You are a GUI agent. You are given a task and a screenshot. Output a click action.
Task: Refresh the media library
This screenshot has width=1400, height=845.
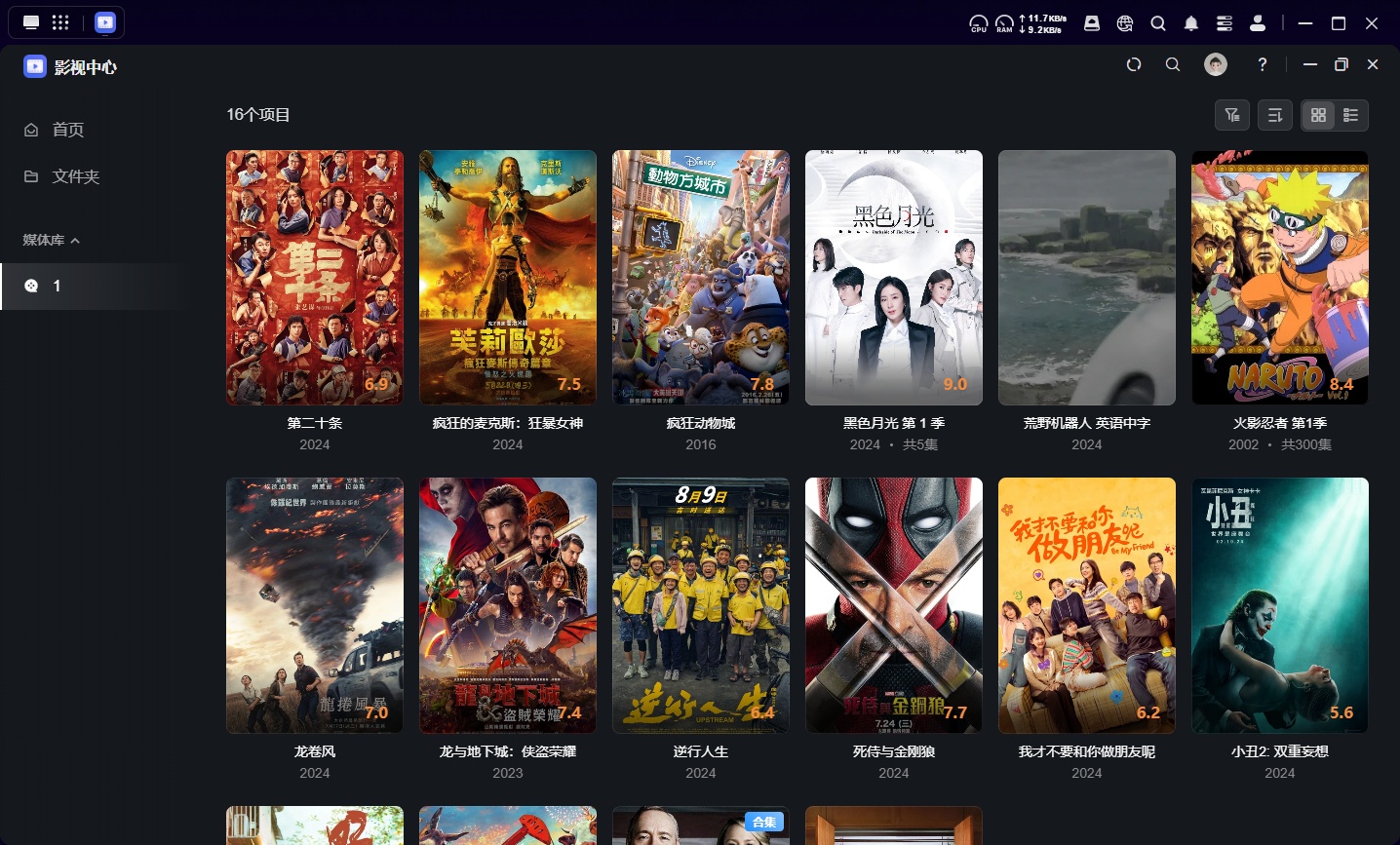point(1134,64)
